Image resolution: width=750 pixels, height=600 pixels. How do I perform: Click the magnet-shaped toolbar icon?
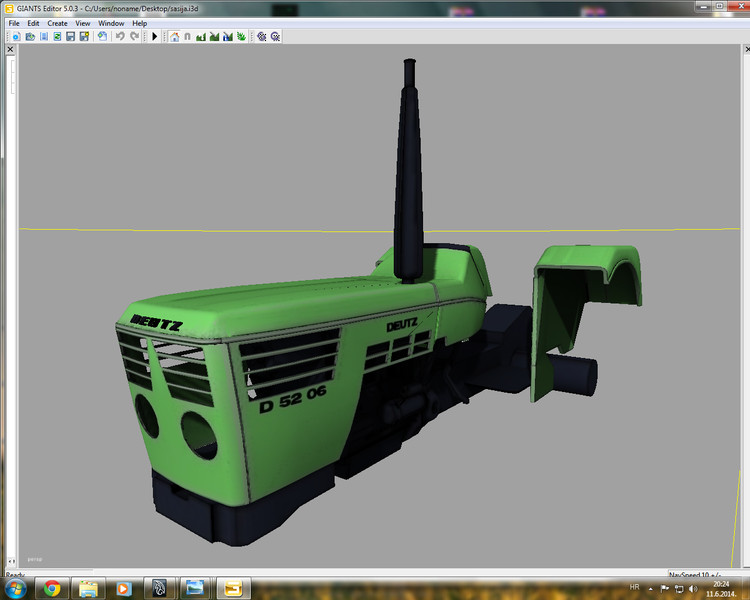click(187, 37)
